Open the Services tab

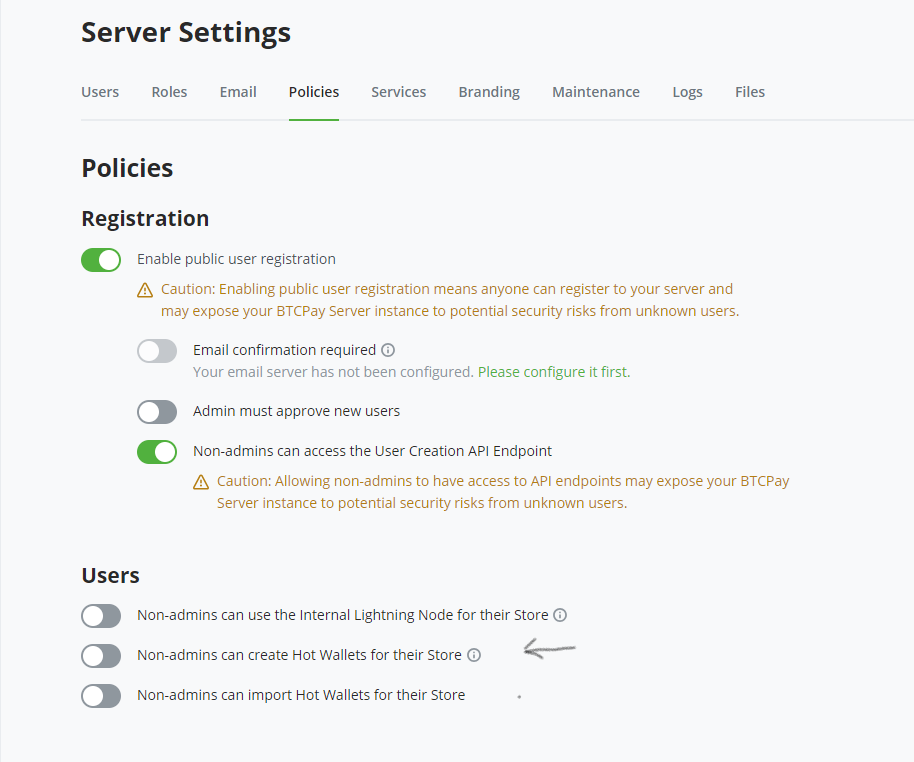398,91
